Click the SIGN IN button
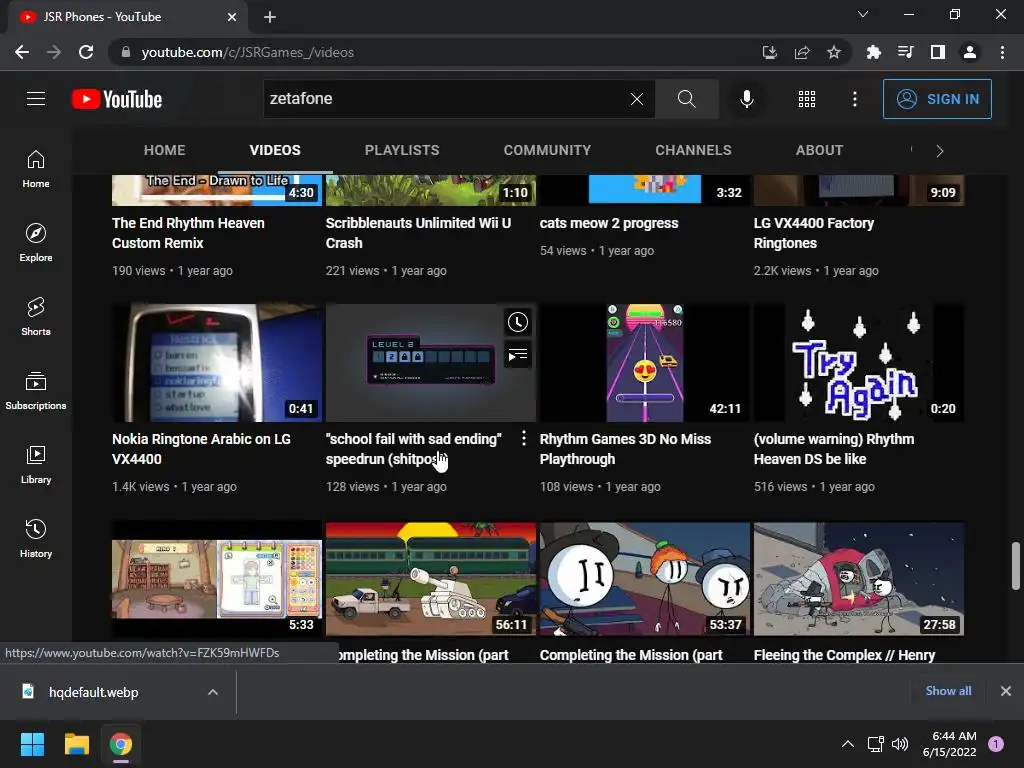 tap(937, 99)
